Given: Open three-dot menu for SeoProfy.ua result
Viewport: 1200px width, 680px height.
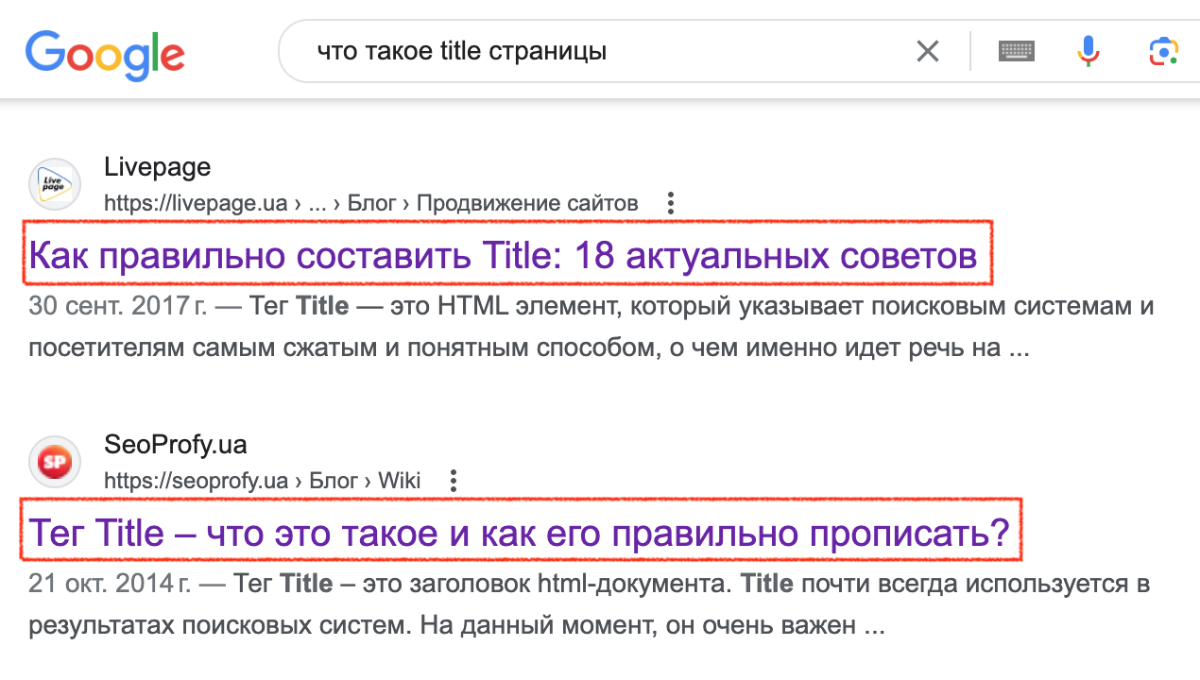Looking at the screenshot, I should coord(453,480).
